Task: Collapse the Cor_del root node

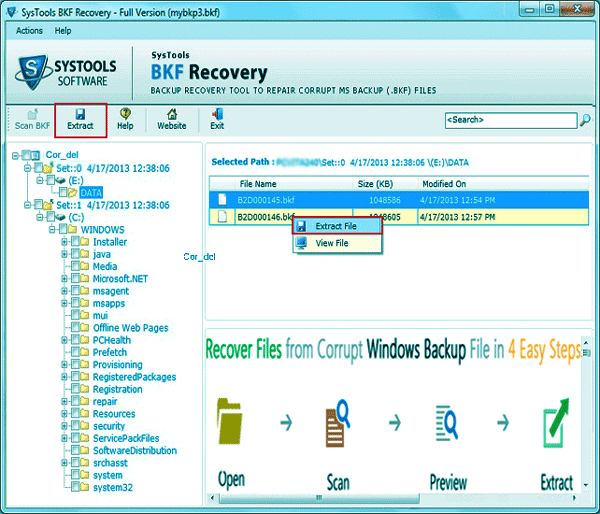Action: pyautogui.click(x=15, y=155)
